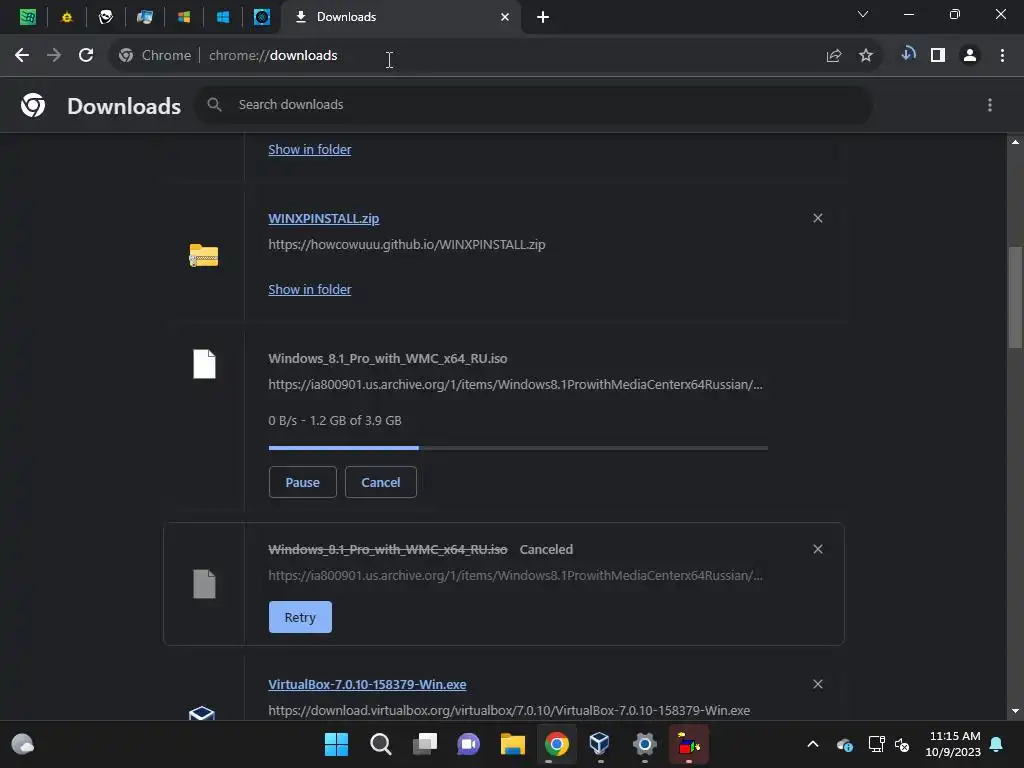The image size is (1024, 768).
Task: Go back using the browser back arrow
Action: pos(22,56)
